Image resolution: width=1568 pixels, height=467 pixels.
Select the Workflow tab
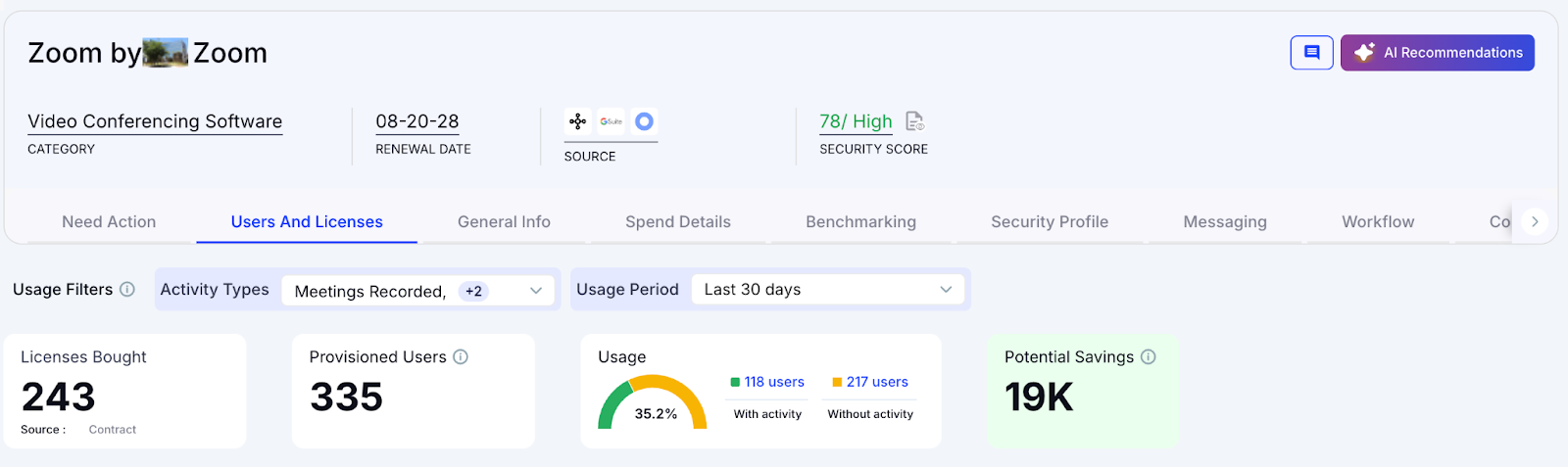[x=1378, y=222]
